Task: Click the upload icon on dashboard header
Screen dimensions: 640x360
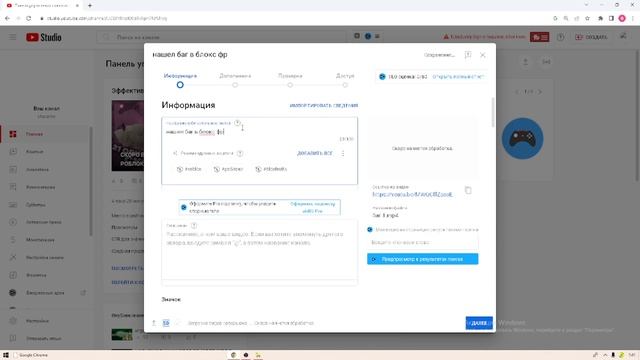Action: pyautogui.click(x=525, y=62)
